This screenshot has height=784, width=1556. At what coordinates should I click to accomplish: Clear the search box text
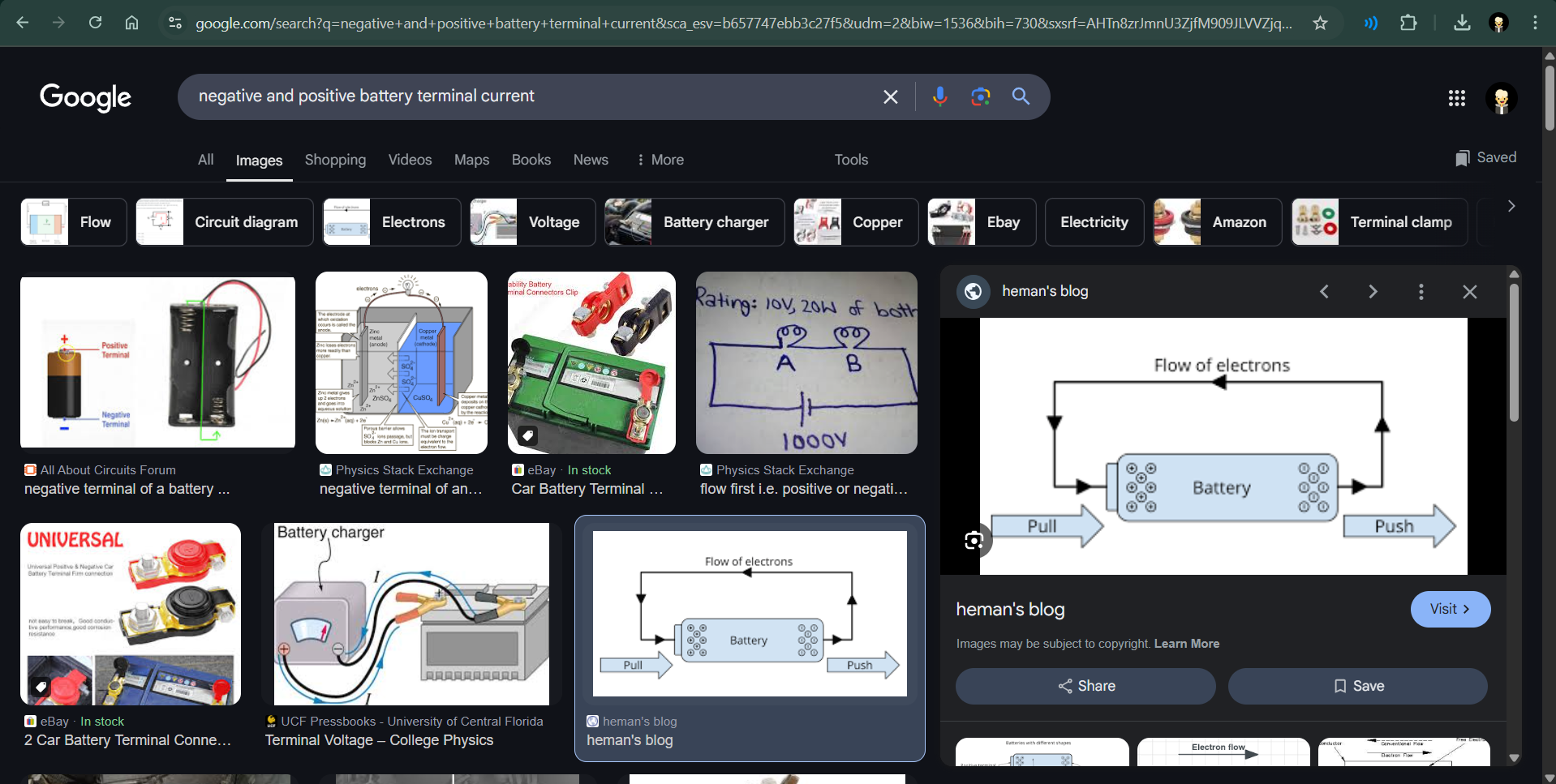point(890,96)
